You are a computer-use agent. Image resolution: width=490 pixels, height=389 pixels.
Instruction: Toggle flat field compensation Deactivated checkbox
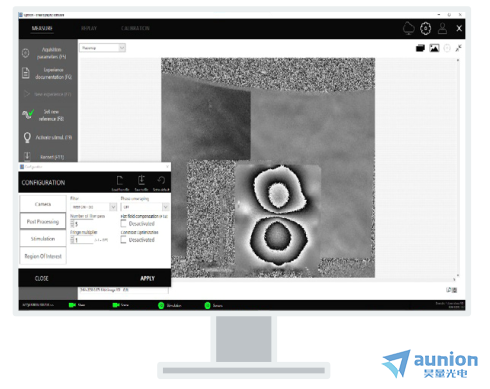pyautogui.click(x=123, y=223)
